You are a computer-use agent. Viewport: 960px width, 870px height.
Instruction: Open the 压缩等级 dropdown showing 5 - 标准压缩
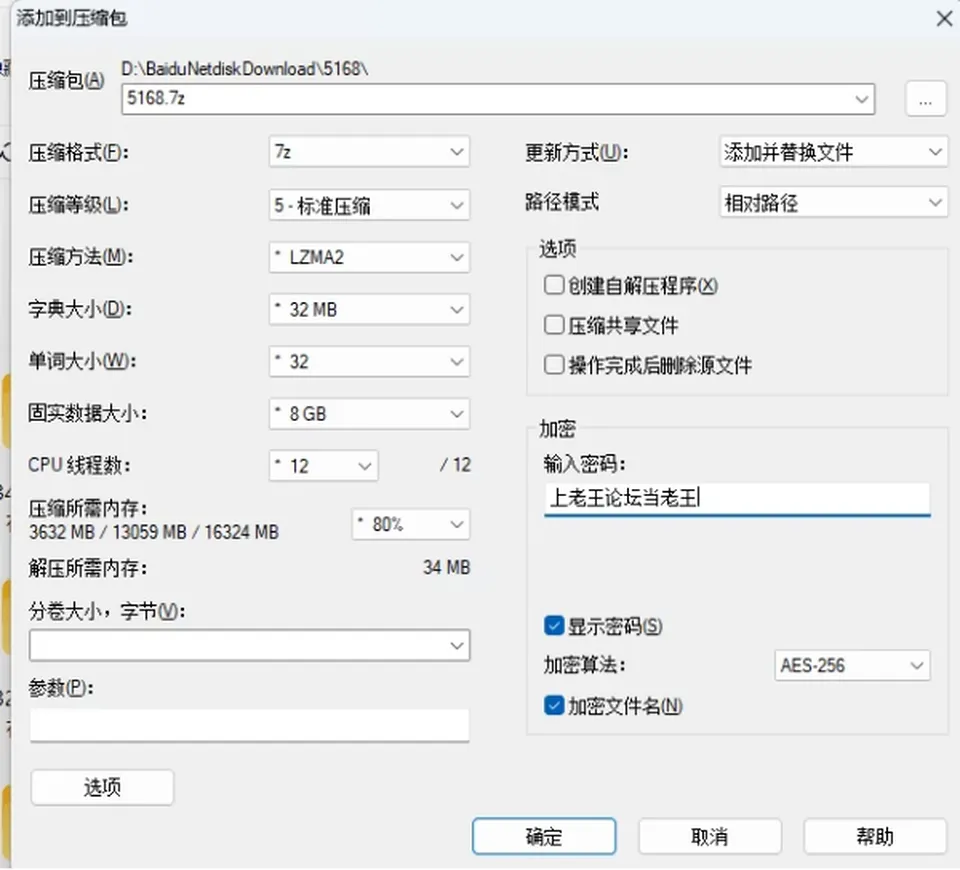coord(369,204)
